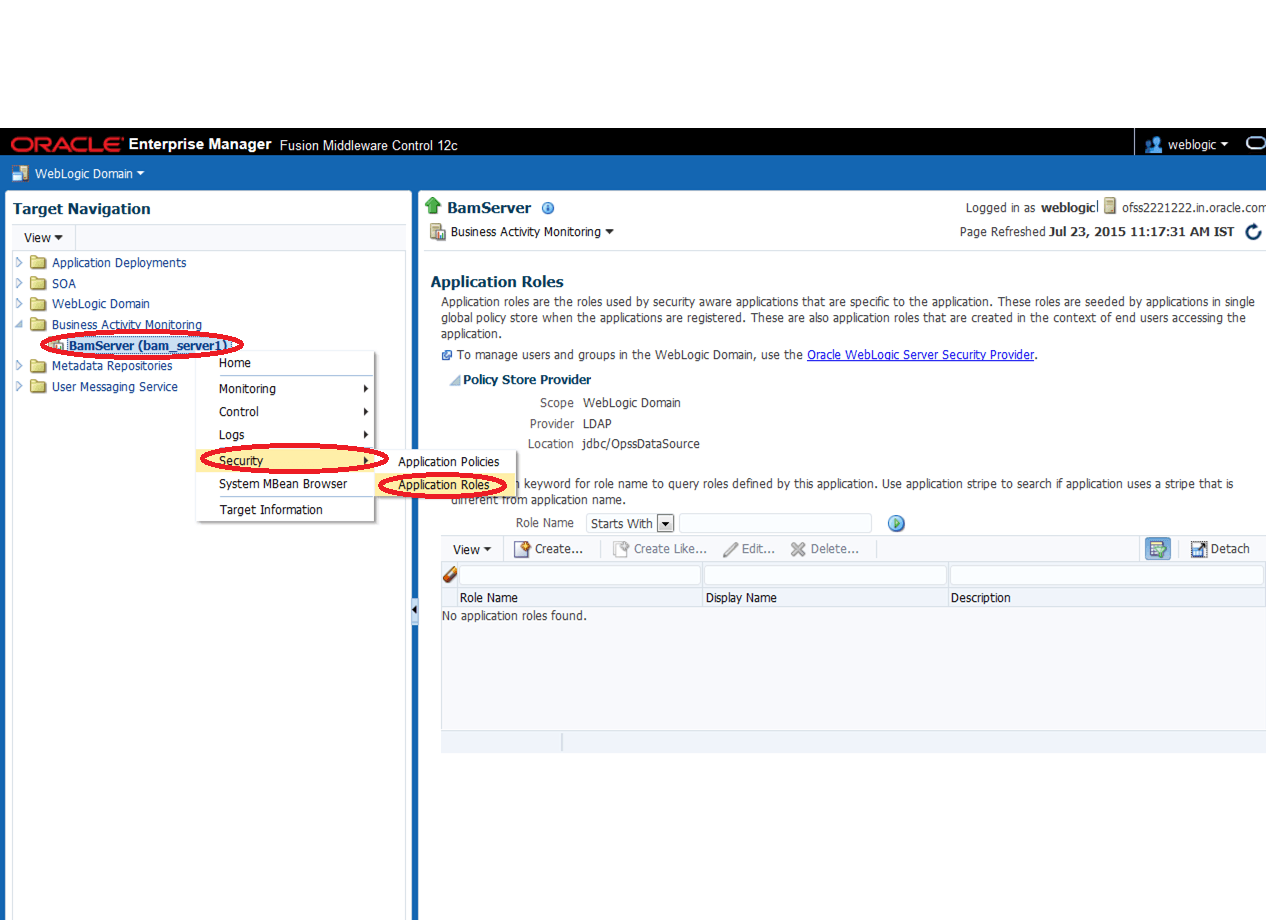Image resolution: width=1281 pixels, height=920 pixels.
Task: Expand User Messaging Service tree node
Action: (19, 387)
